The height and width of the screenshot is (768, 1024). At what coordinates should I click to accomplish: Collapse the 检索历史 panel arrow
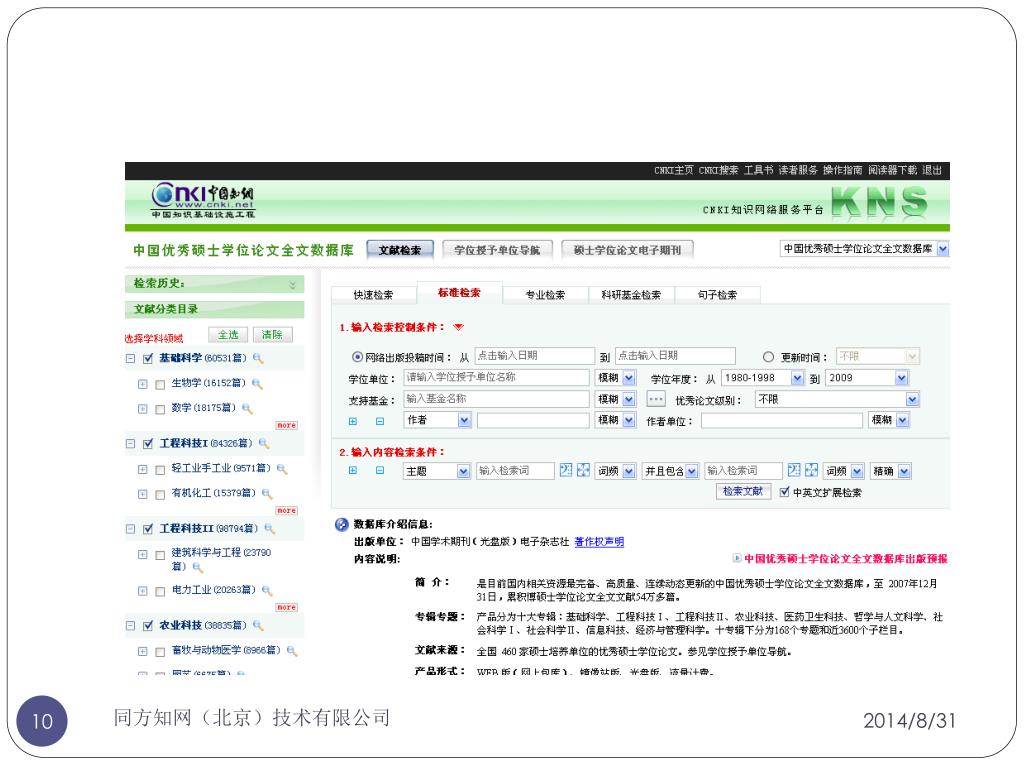tap(292, 285)
